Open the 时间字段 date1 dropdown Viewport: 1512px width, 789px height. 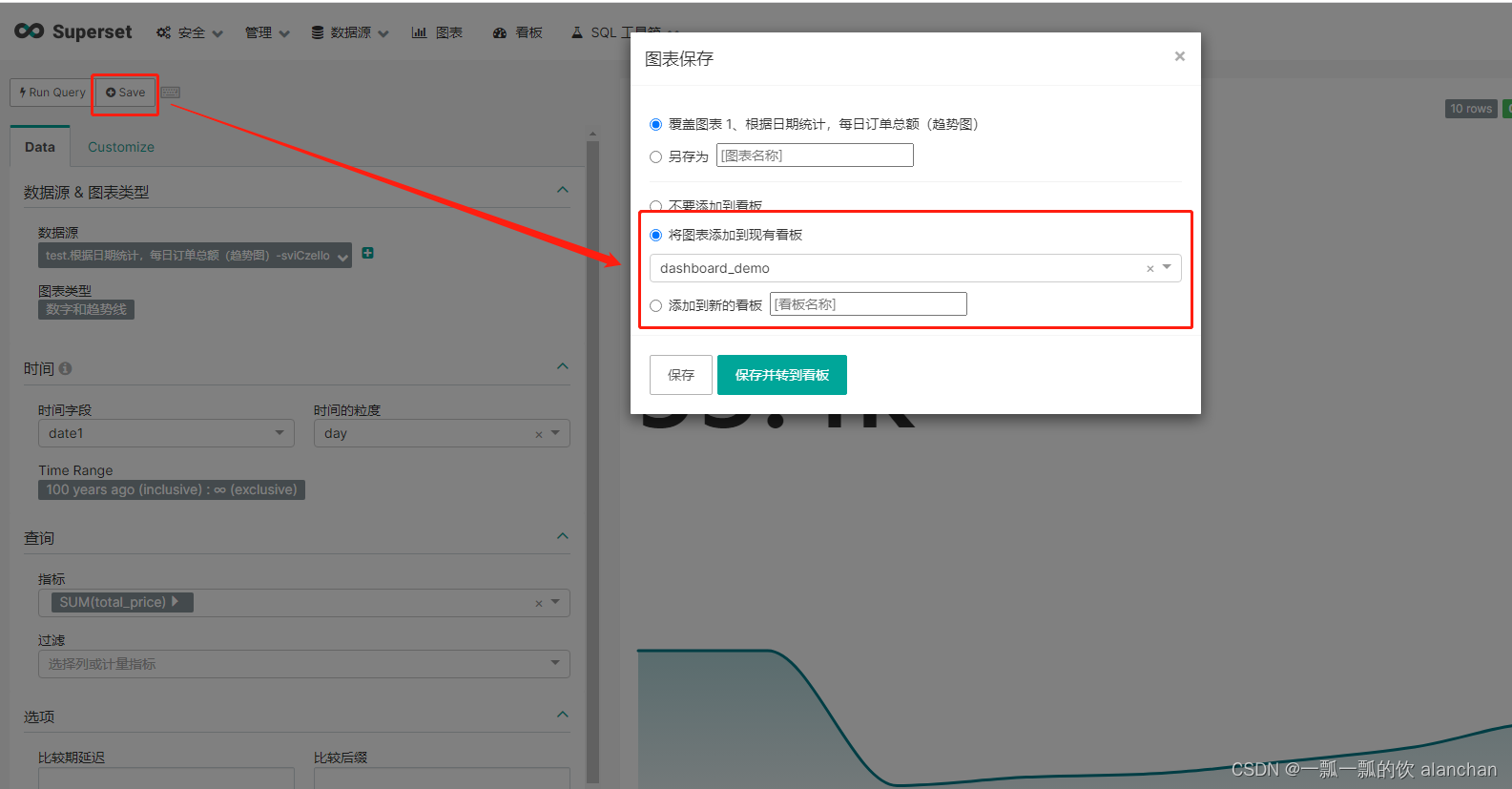(280, 433)
